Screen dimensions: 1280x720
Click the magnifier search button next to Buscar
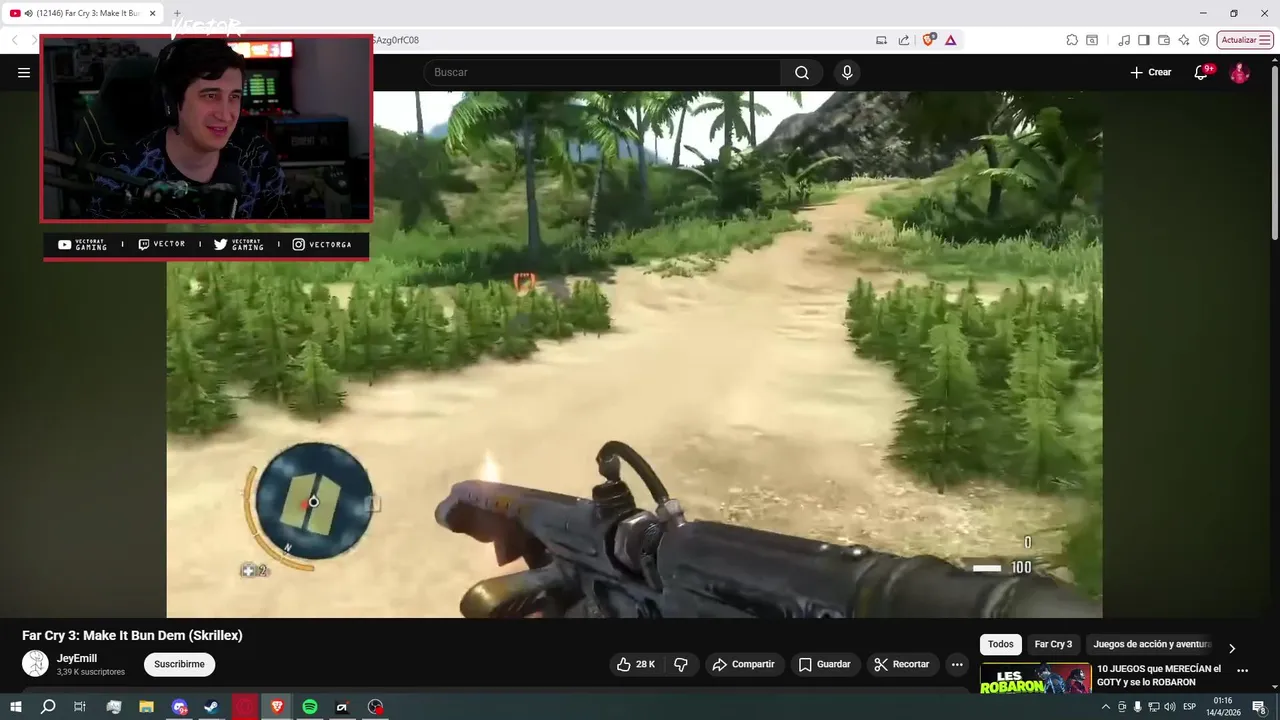click(802, 72)
